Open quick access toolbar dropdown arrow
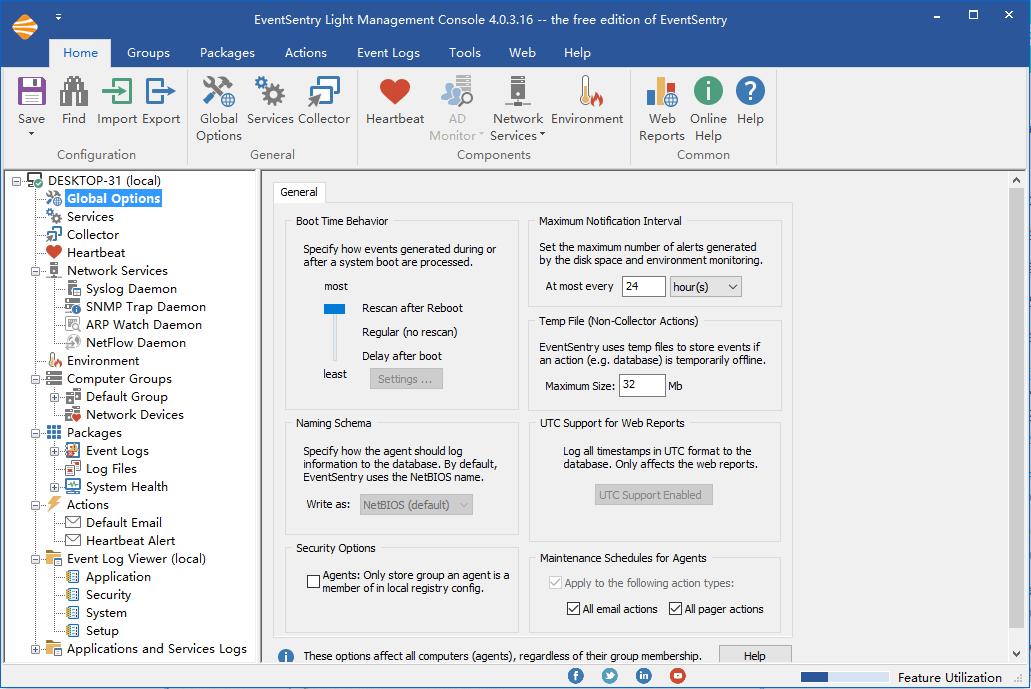This screenshot has height=689, width=1031. coord(59,16)
